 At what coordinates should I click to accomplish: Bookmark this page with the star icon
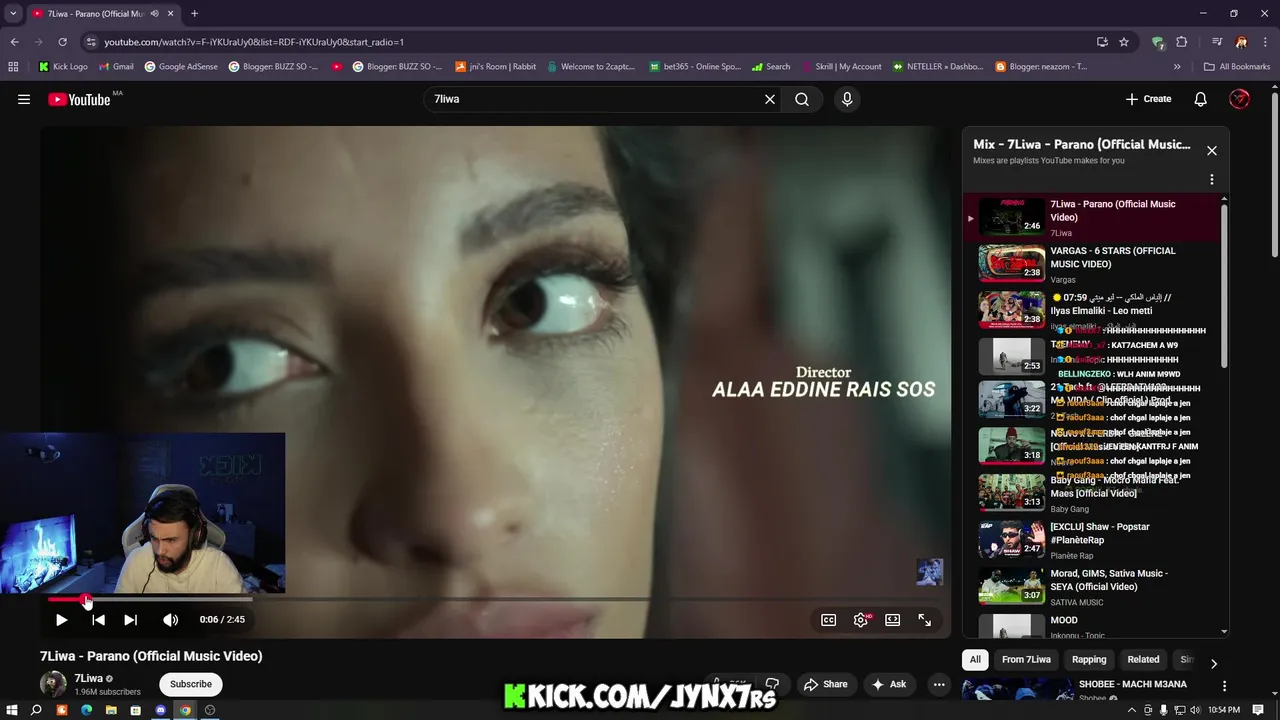pos(1124,42)
